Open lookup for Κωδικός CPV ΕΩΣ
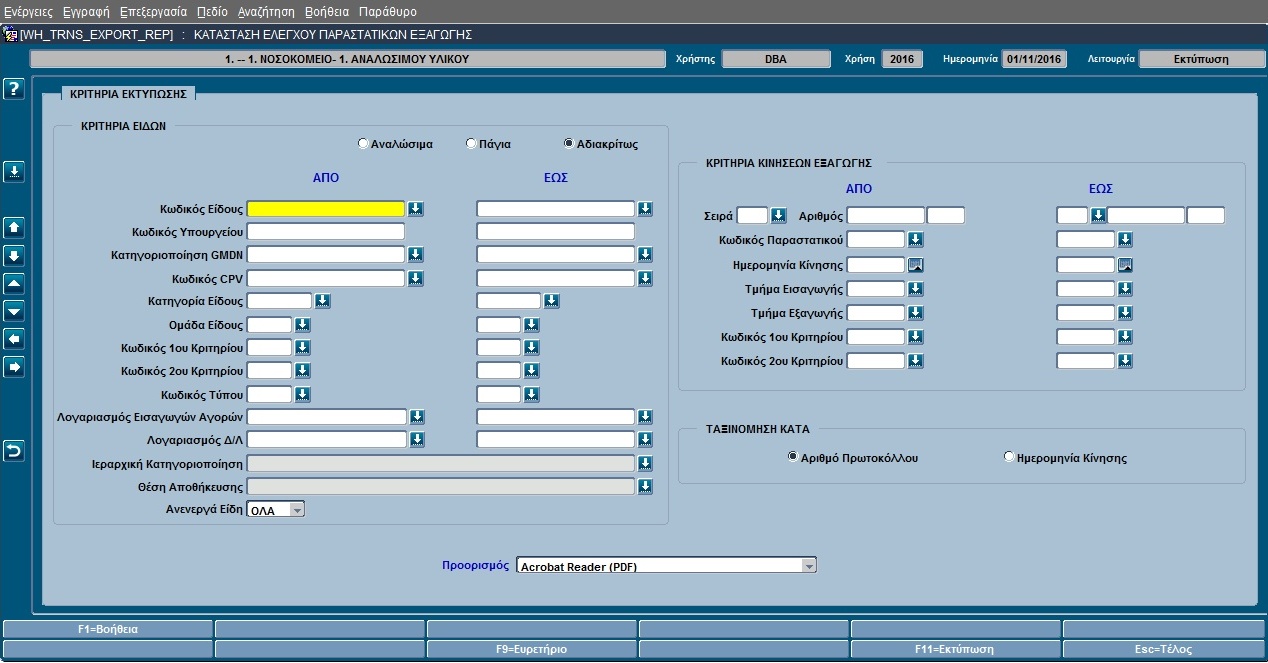 pos(646,278)
